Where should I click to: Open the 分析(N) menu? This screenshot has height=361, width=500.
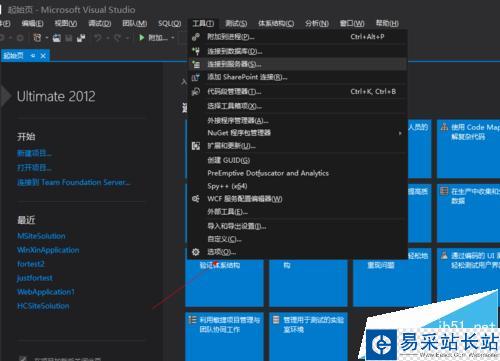[317, 23]
